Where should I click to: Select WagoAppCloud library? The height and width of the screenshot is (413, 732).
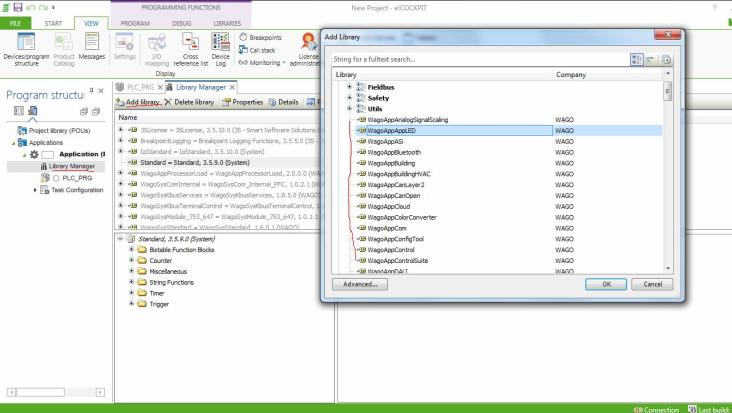389,206
